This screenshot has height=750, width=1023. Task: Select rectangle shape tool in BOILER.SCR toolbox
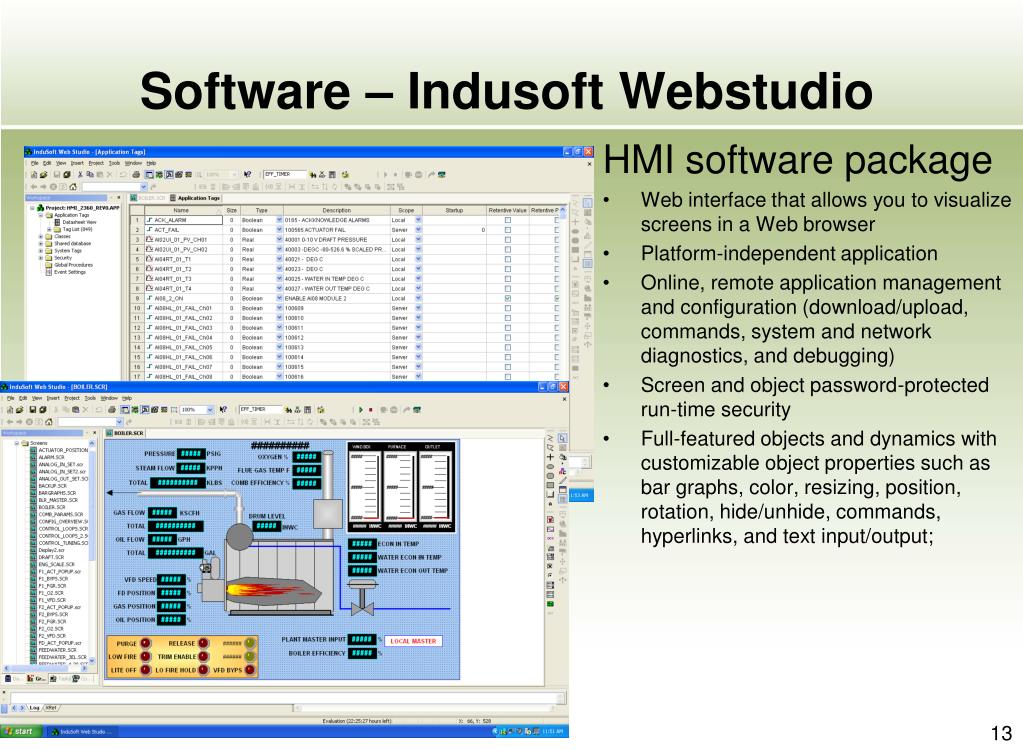pyautogui.click(x=551, y=485)
